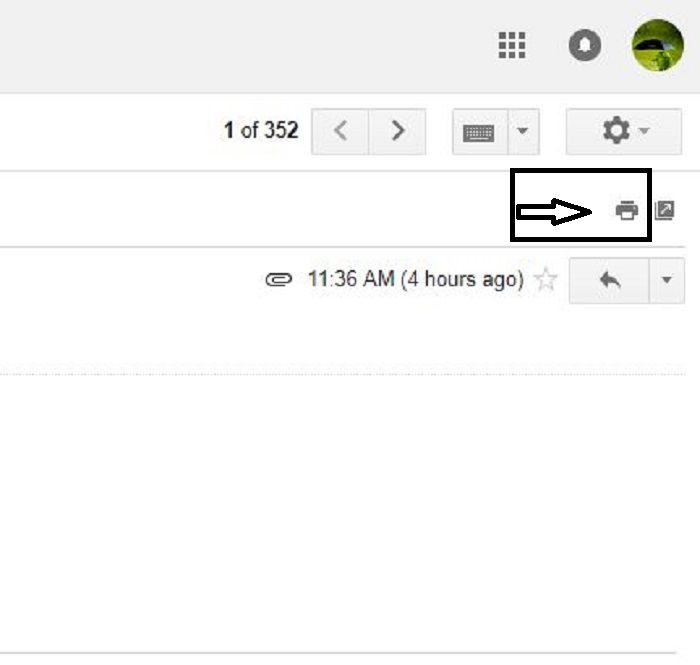The width and height of the screenshot is (700, 665).
Task: Click the paperclip attachment icon
Action: coord(279,280)
